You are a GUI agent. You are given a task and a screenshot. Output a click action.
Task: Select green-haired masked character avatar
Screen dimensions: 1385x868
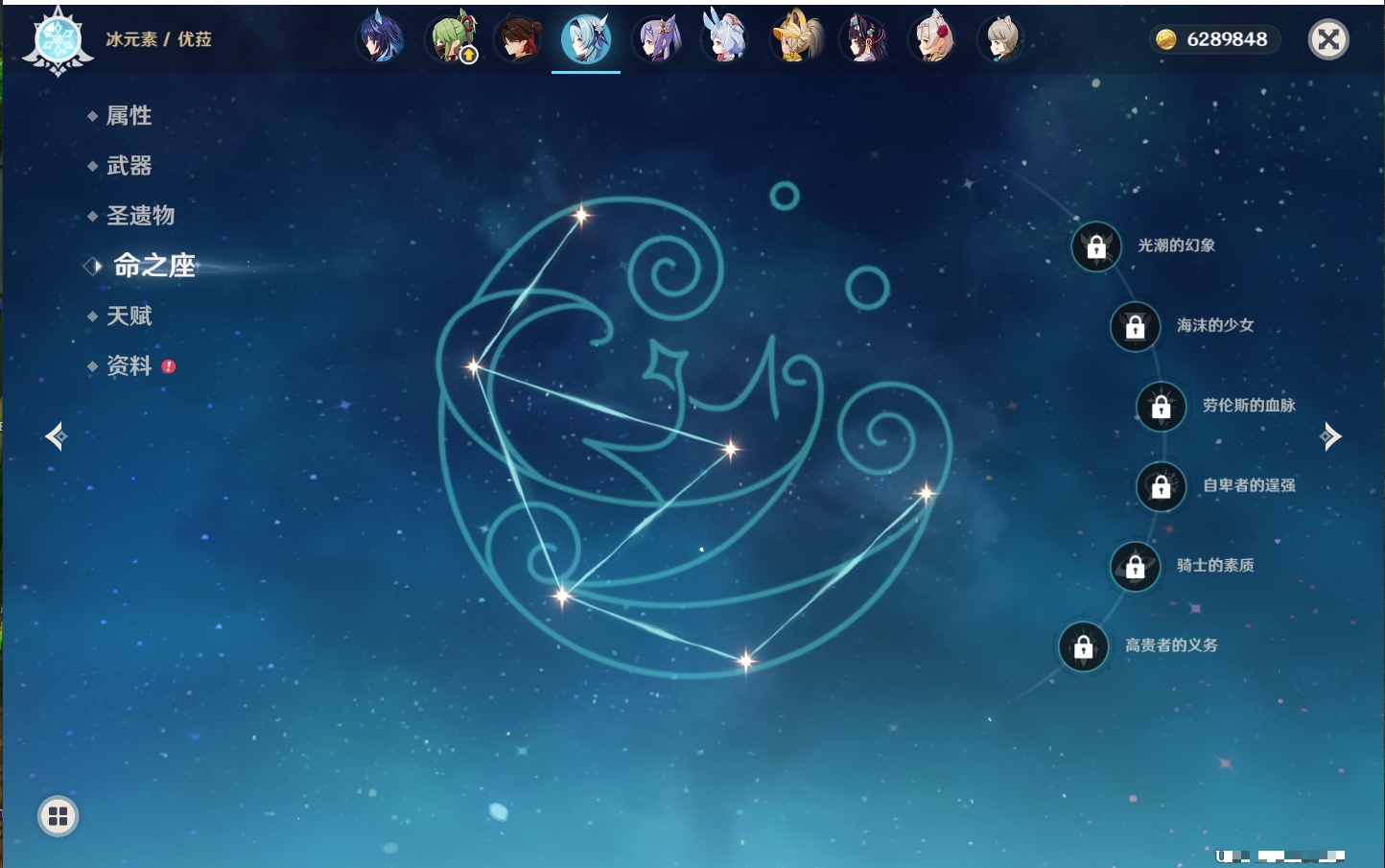[x=451, y=38]
